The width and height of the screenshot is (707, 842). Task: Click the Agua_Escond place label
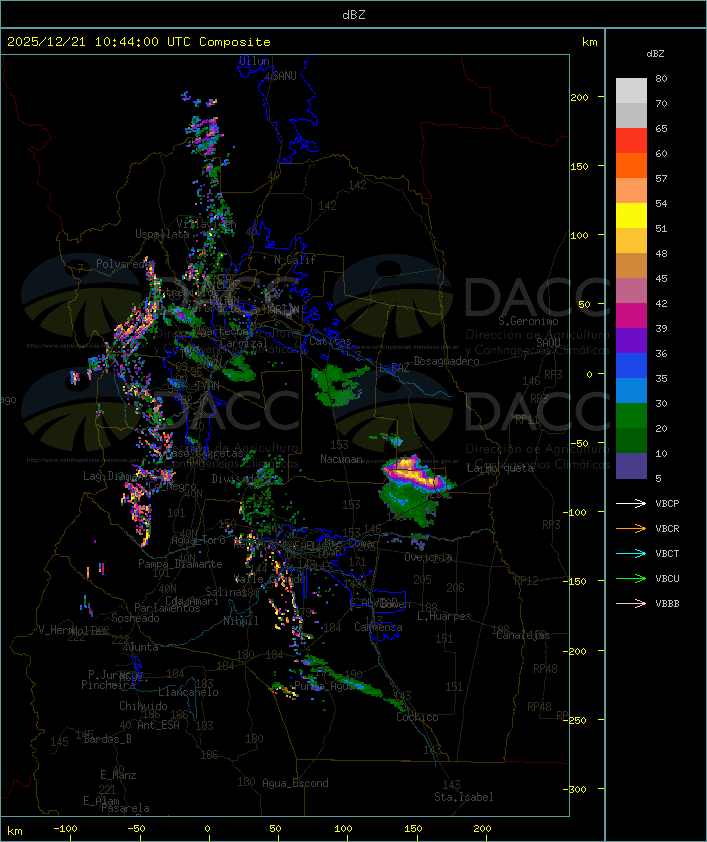pos(295,783)
